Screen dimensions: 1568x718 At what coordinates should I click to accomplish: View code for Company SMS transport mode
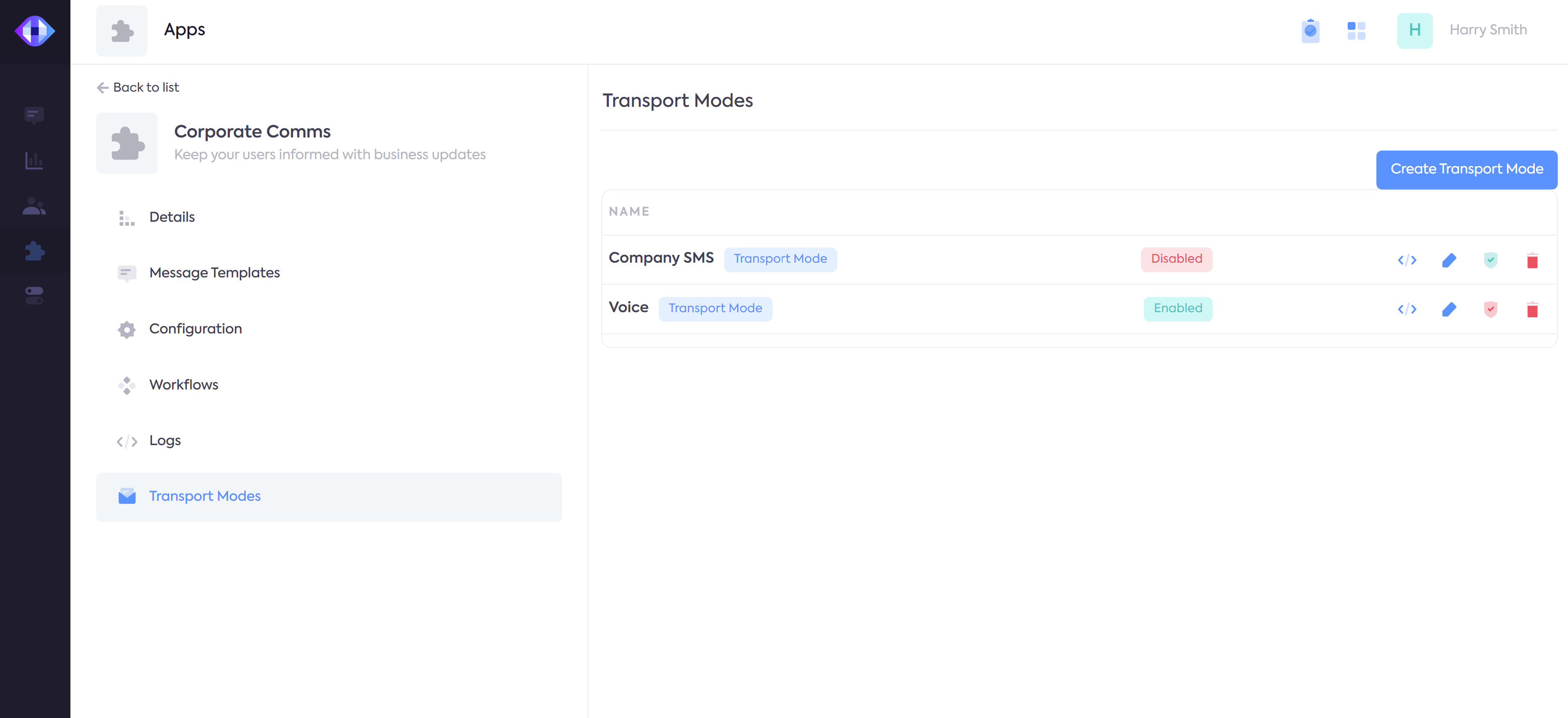(x=1407, y=261)
